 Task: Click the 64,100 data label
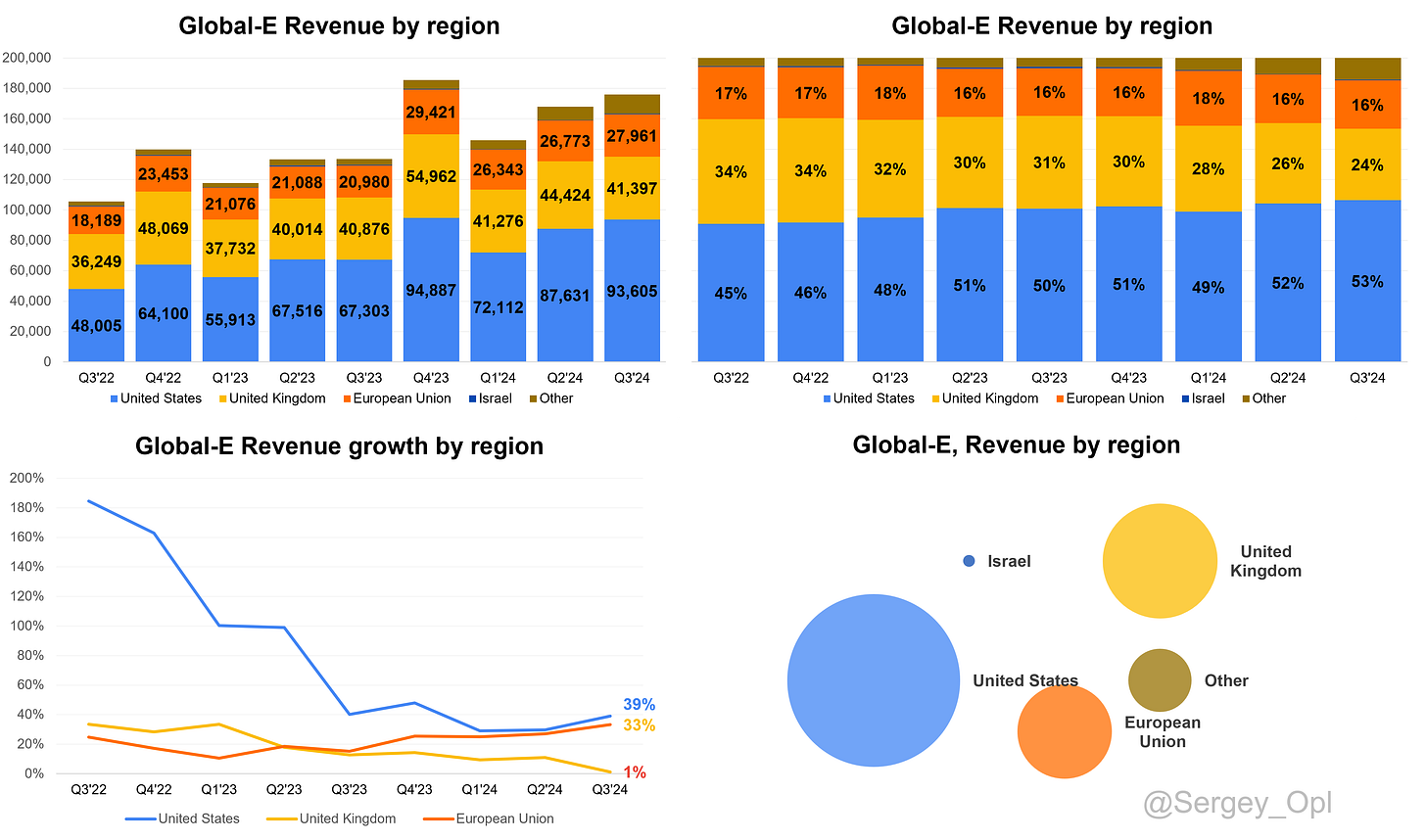tap(164, 314)
